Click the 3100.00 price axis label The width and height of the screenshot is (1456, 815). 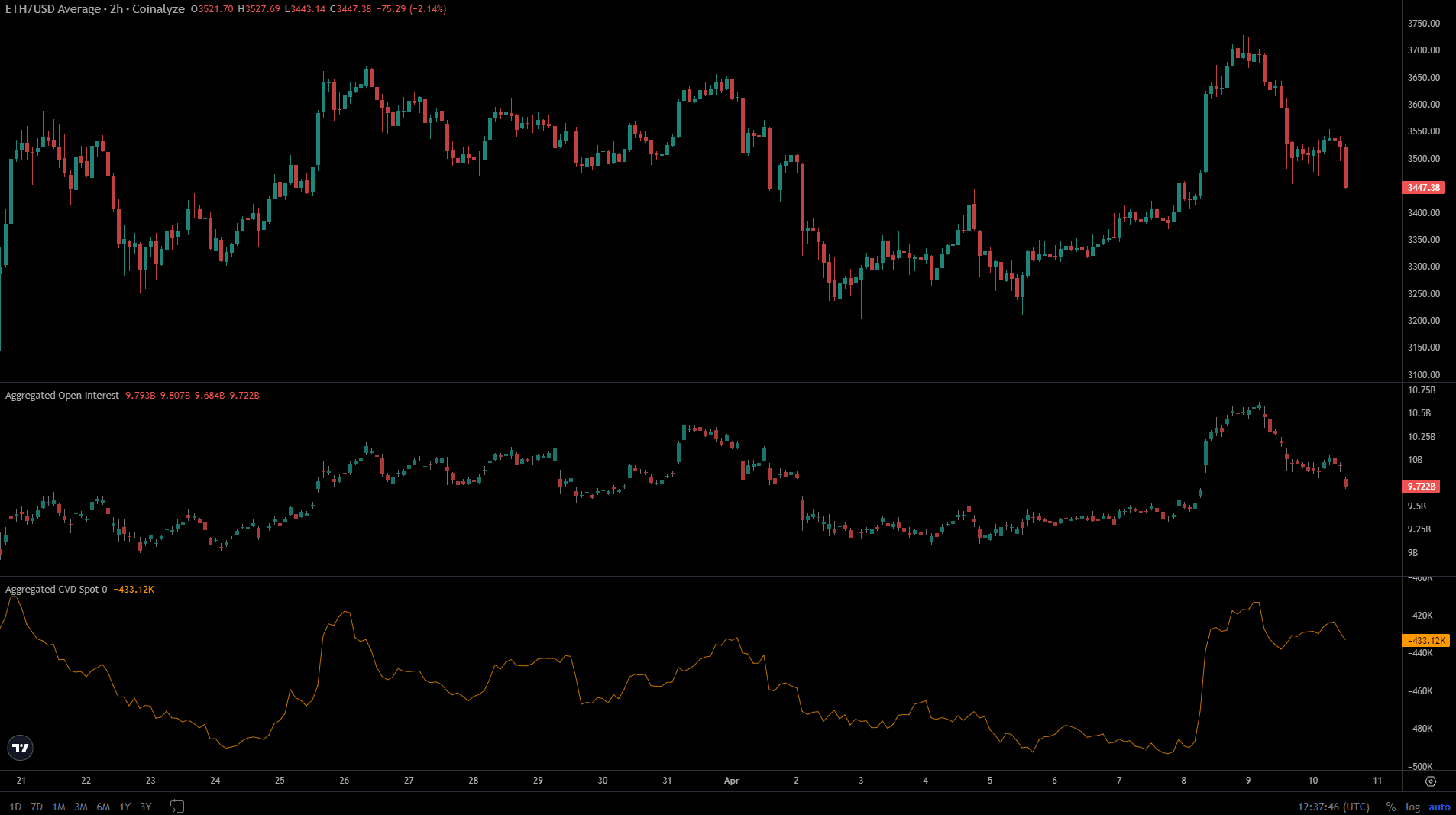[x=1424, y=374]
